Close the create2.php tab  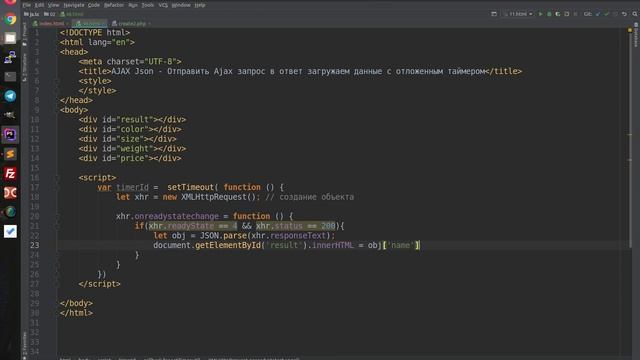pos(150,24)
